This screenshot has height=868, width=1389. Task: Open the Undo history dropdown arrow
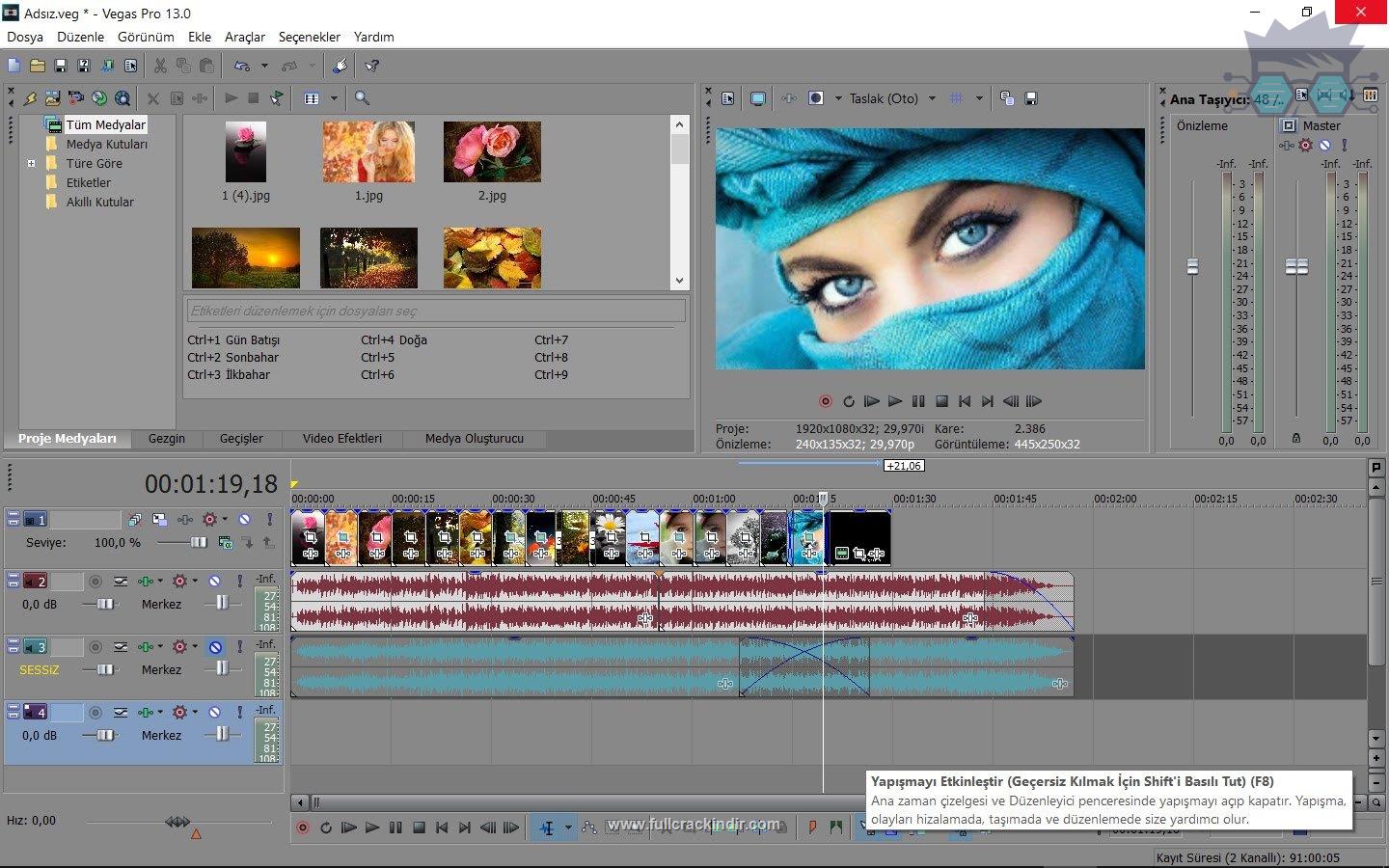coord(264,66)
